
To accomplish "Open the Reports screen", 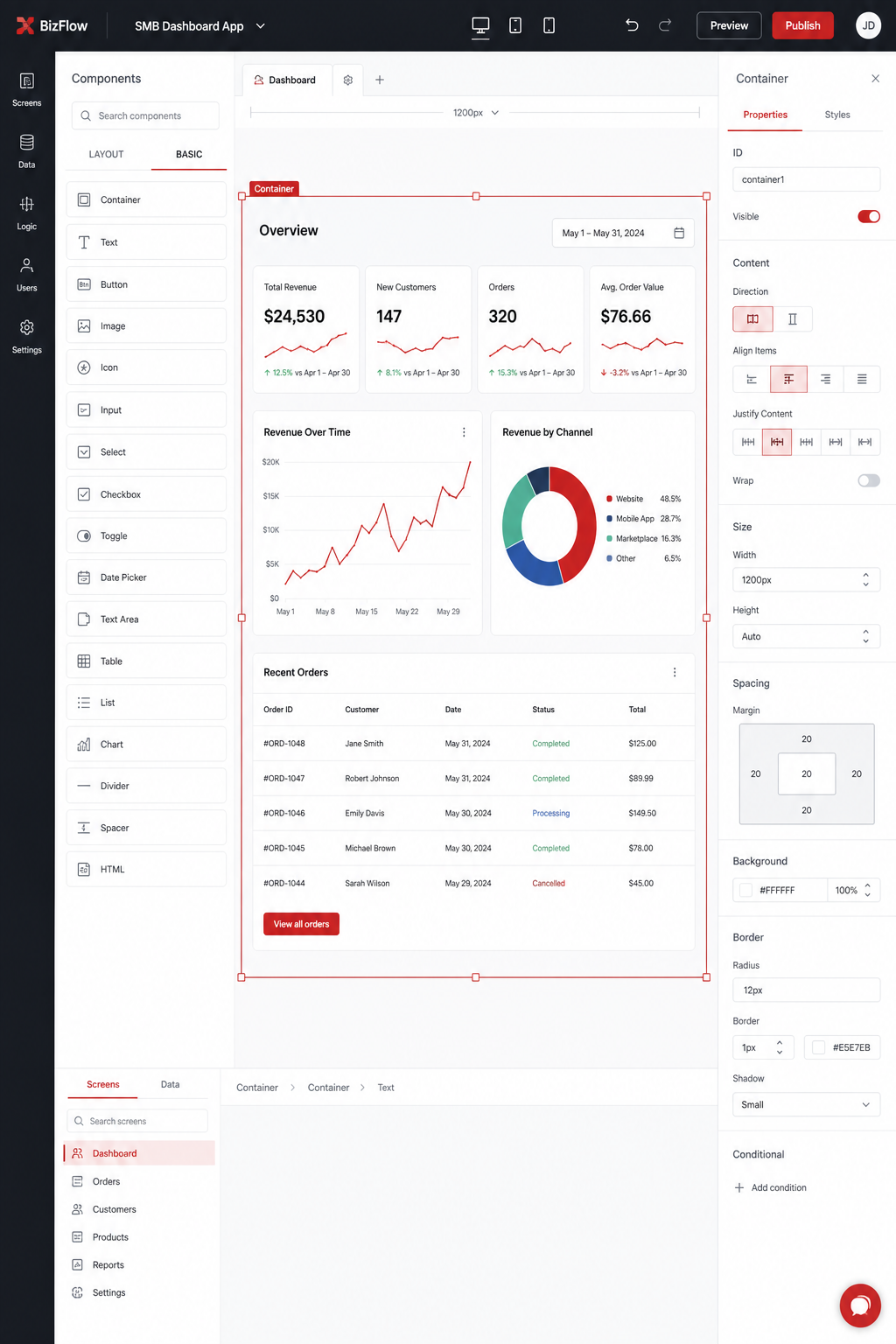I will (x=139, y=1264).
